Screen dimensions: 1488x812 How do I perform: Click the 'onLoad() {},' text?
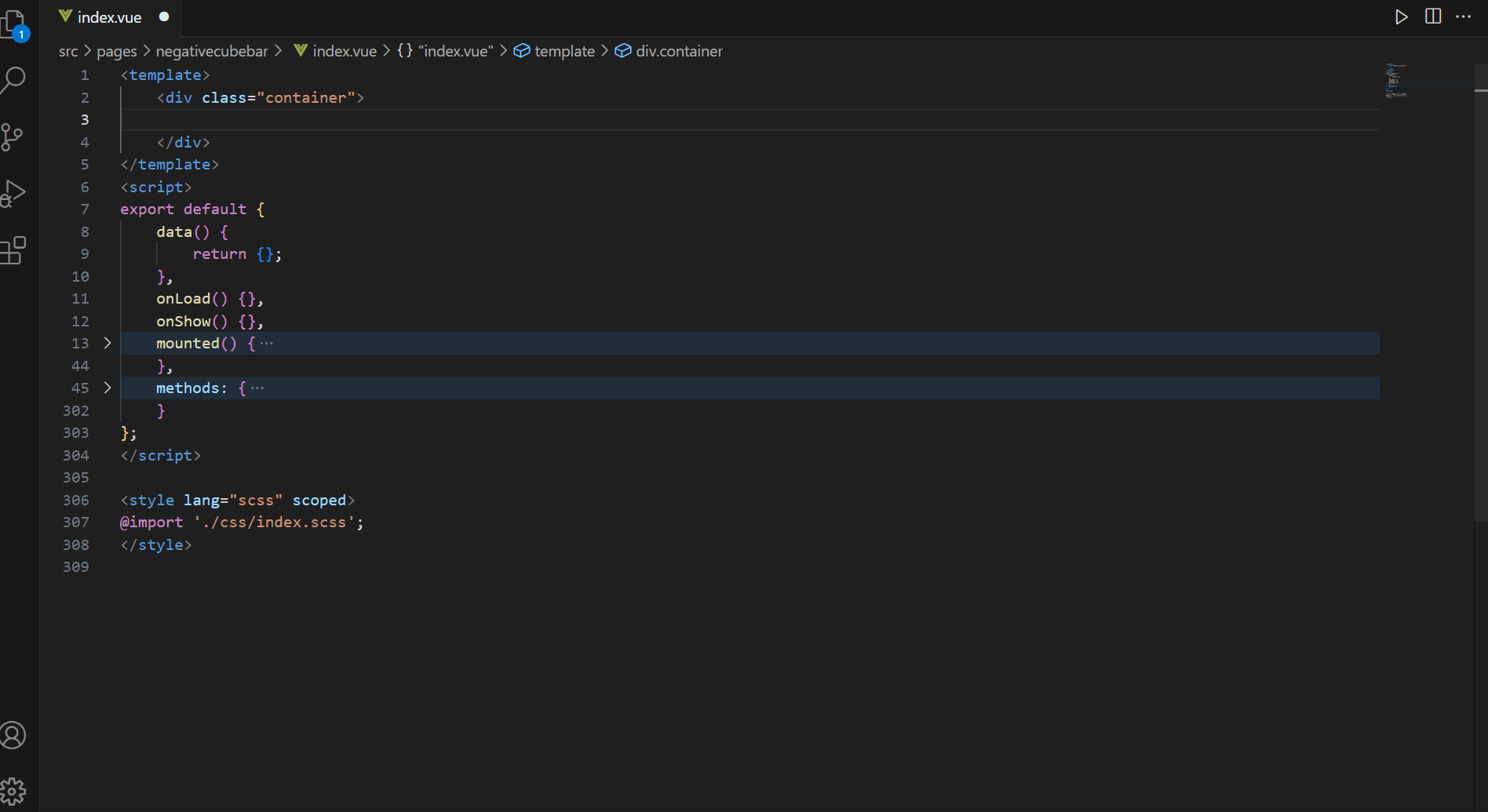210,299
